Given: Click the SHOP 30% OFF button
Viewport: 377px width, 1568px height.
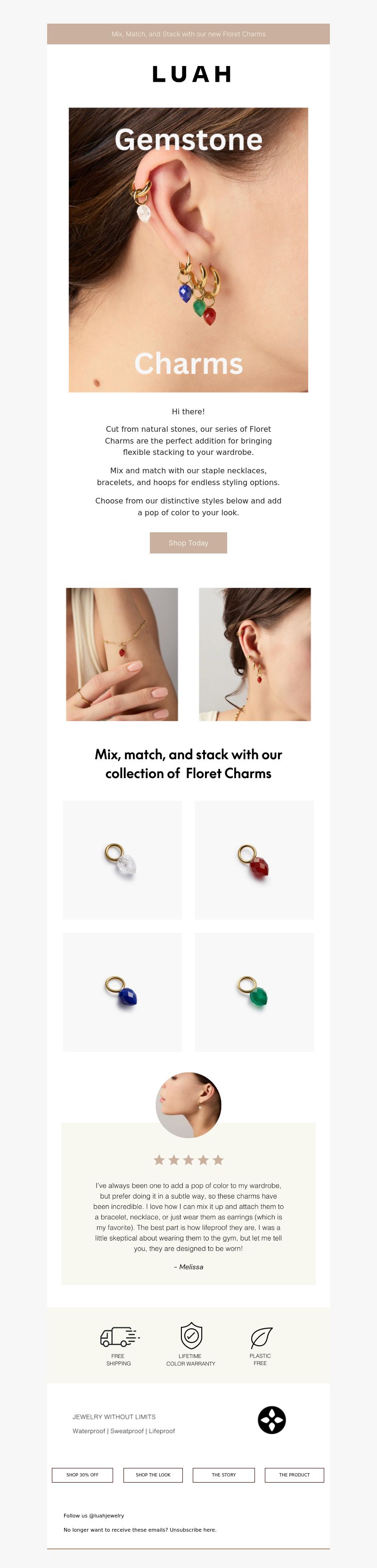Looking at the screenshot, I should 82,1475.
